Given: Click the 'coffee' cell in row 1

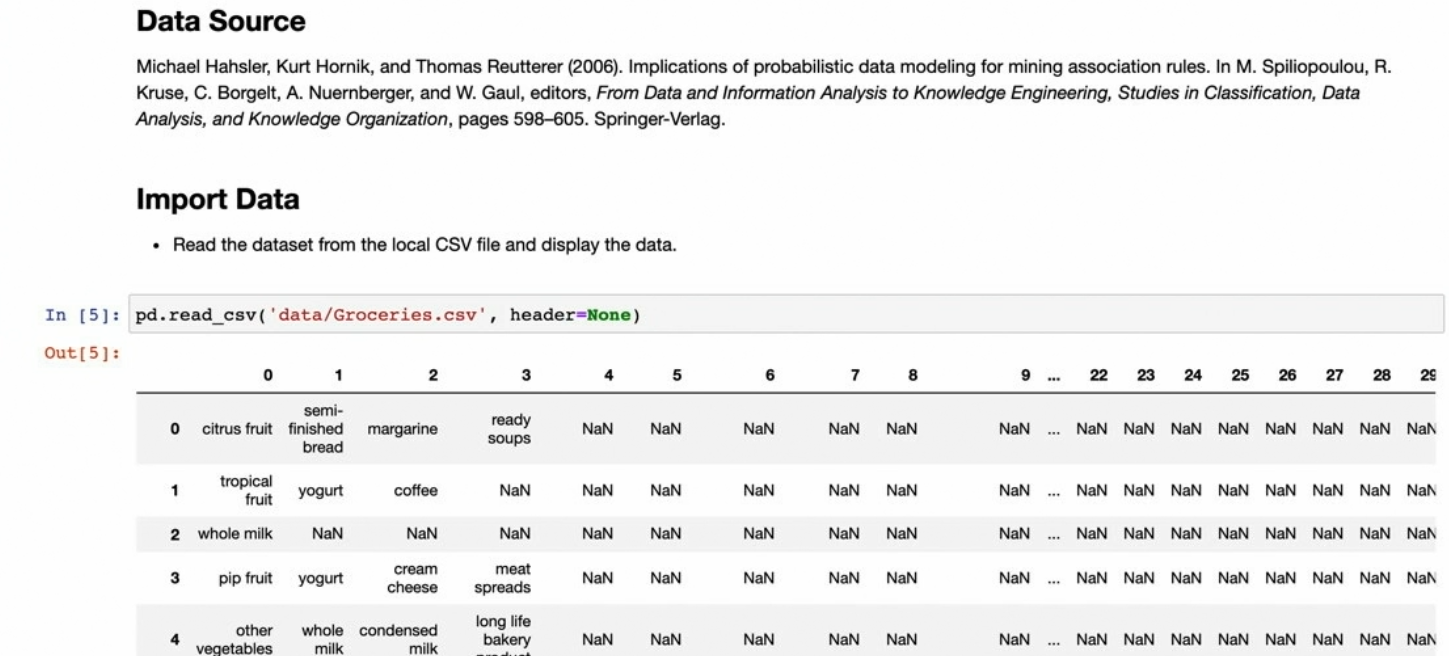Looking at the screenshot, I should [x=418, y=491].
